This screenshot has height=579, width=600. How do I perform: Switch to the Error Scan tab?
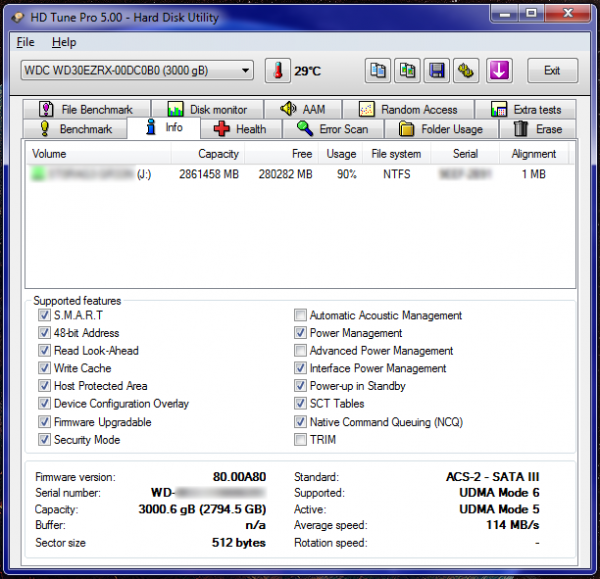[x=333, y=129]
